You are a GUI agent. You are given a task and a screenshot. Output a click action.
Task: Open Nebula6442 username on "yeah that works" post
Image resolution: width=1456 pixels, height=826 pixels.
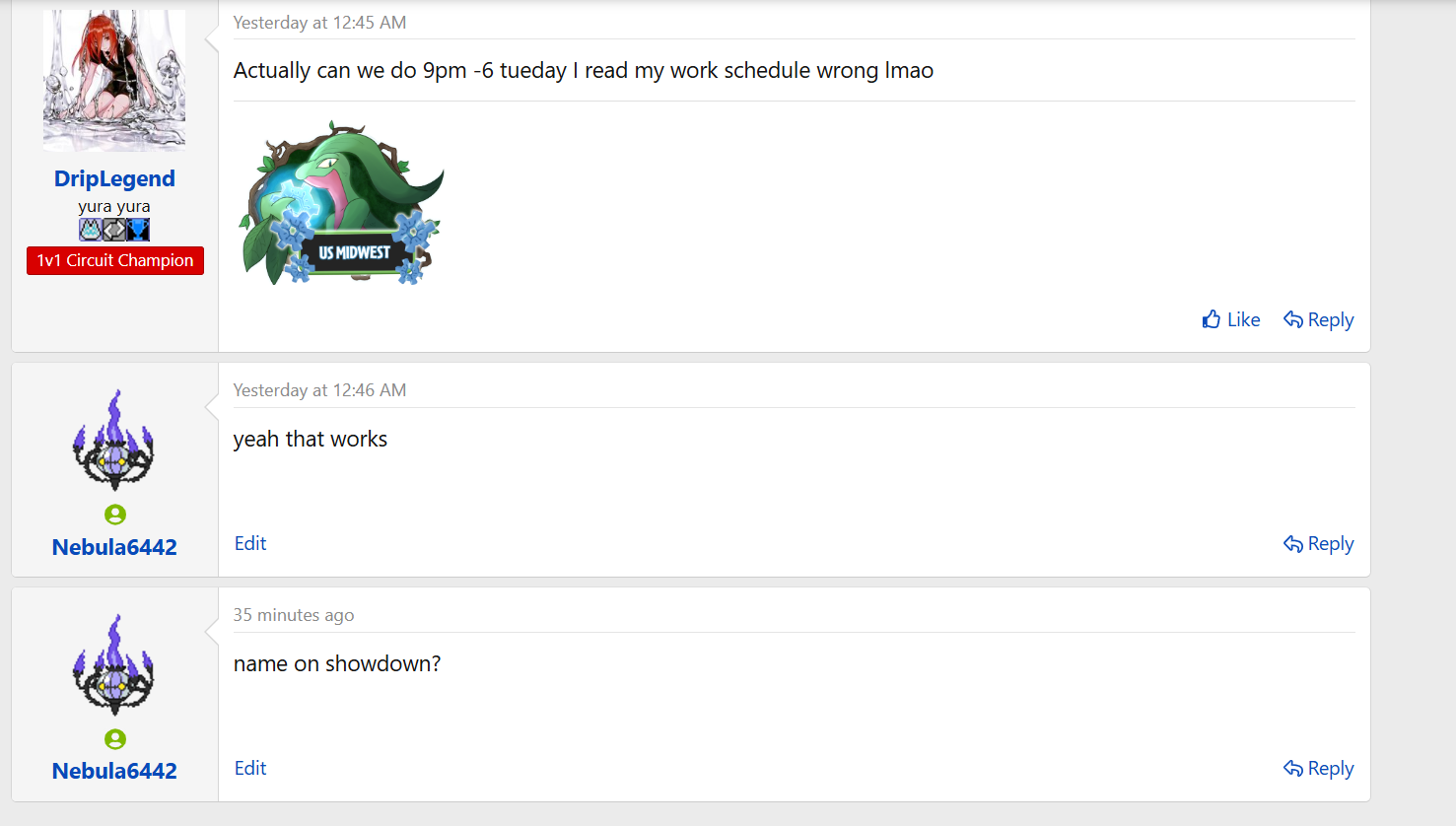point(114,547)
